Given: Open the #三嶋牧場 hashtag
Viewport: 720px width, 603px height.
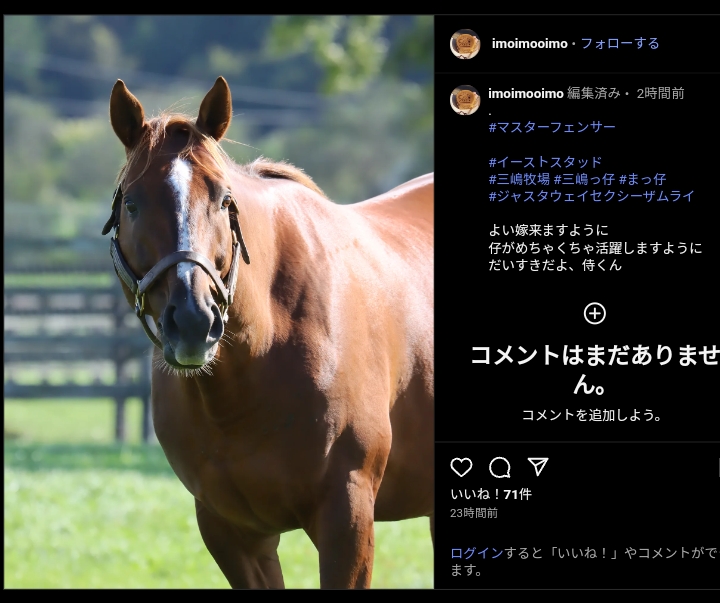Looking at the screenshot, I should pyautogui.click(x=519, y=179).
